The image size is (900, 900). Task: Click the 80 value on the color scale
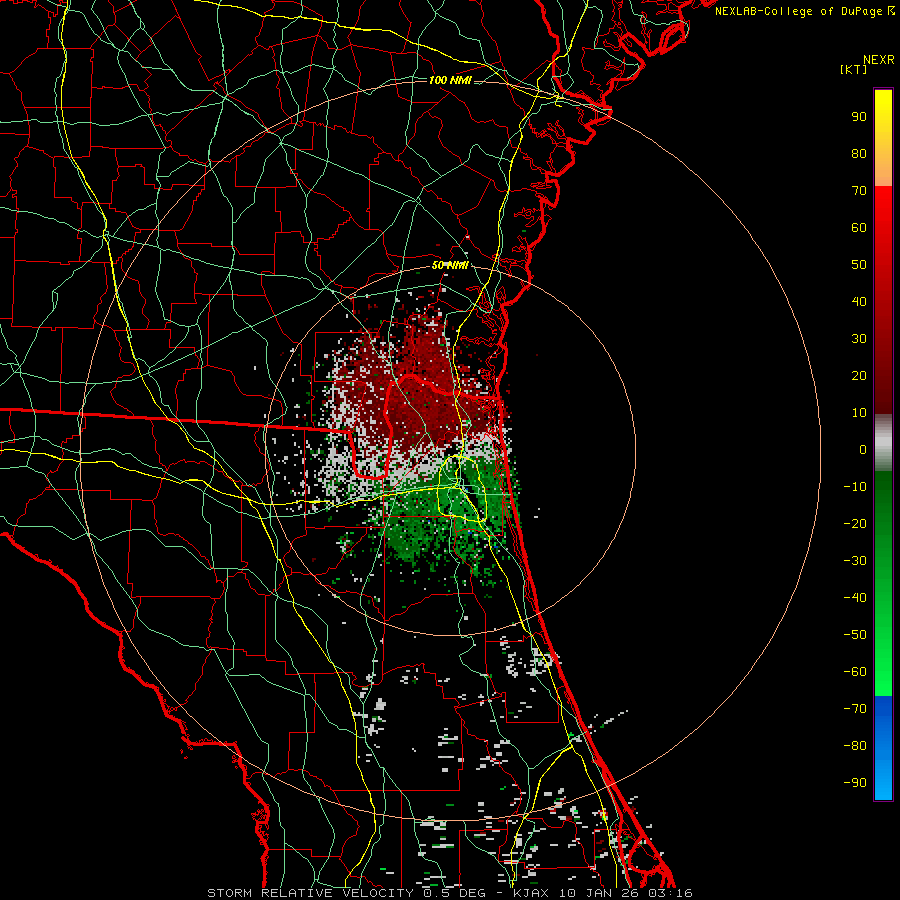859,154
